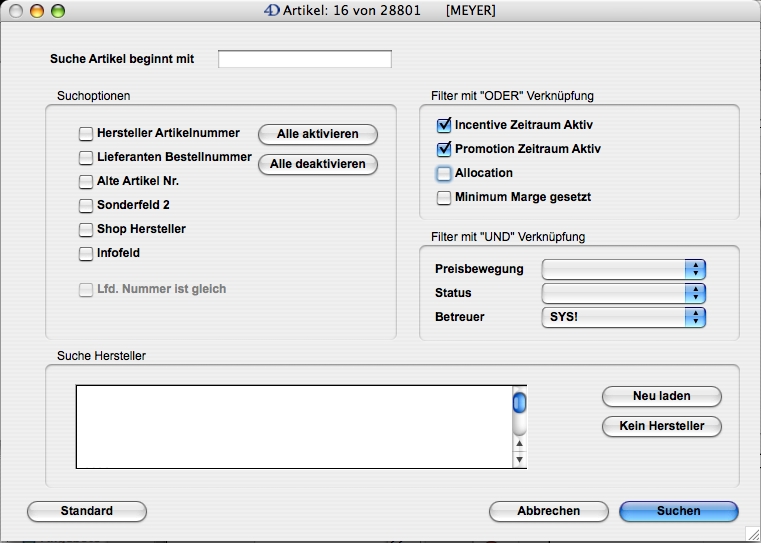761x543 pixels.
Task: Tick the Lieferanten Bestellnummer option
Action: pyautogui.click(x=86, y=157)
